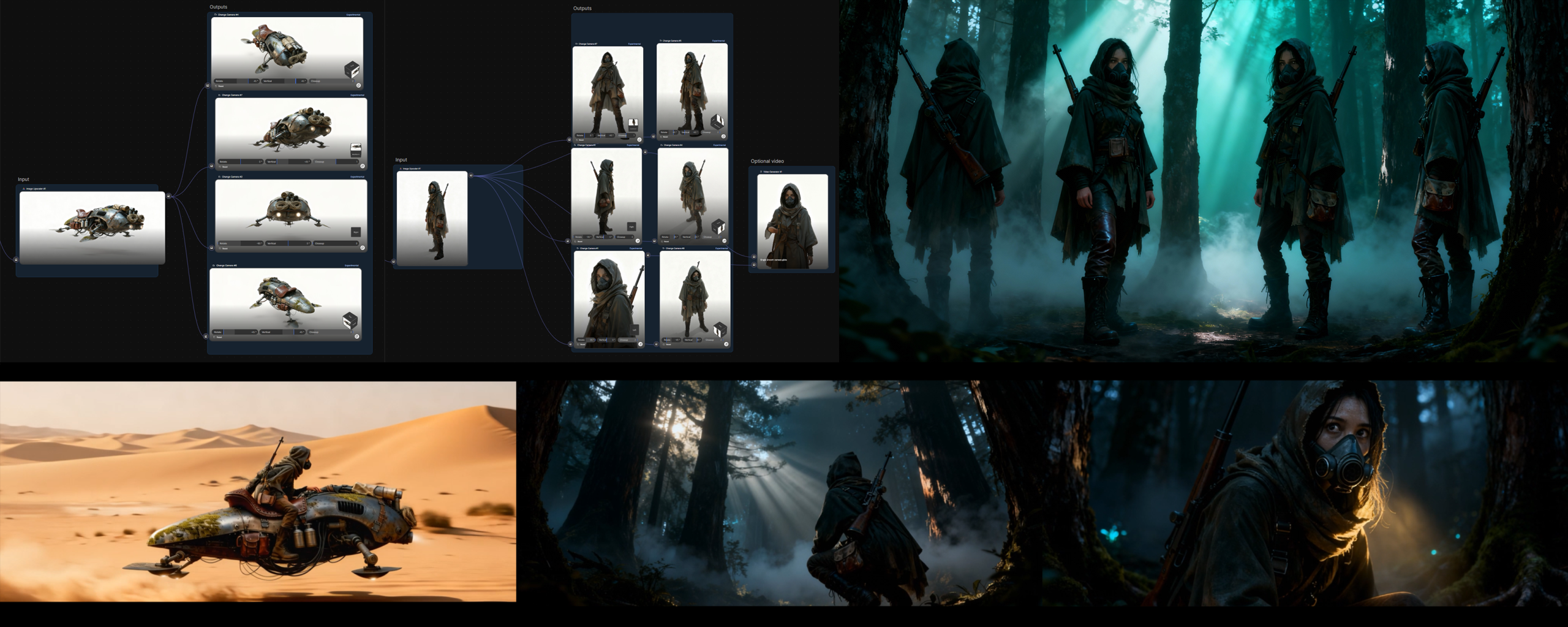Click the upper input port of Video Generator node
This screenshot has height=627, width=1568.
click(x=754, y=257)
